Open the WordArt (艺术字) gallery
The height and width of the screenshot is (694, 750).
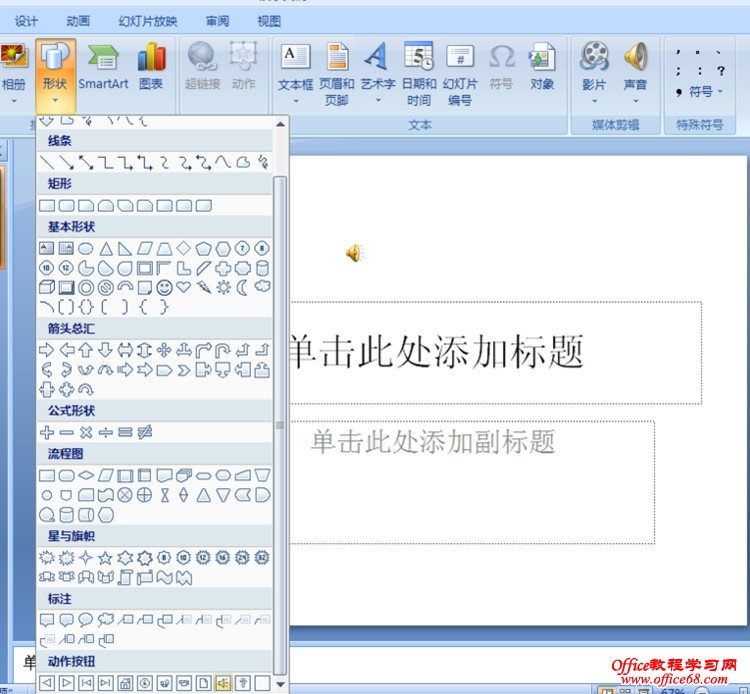pos(377,68)
